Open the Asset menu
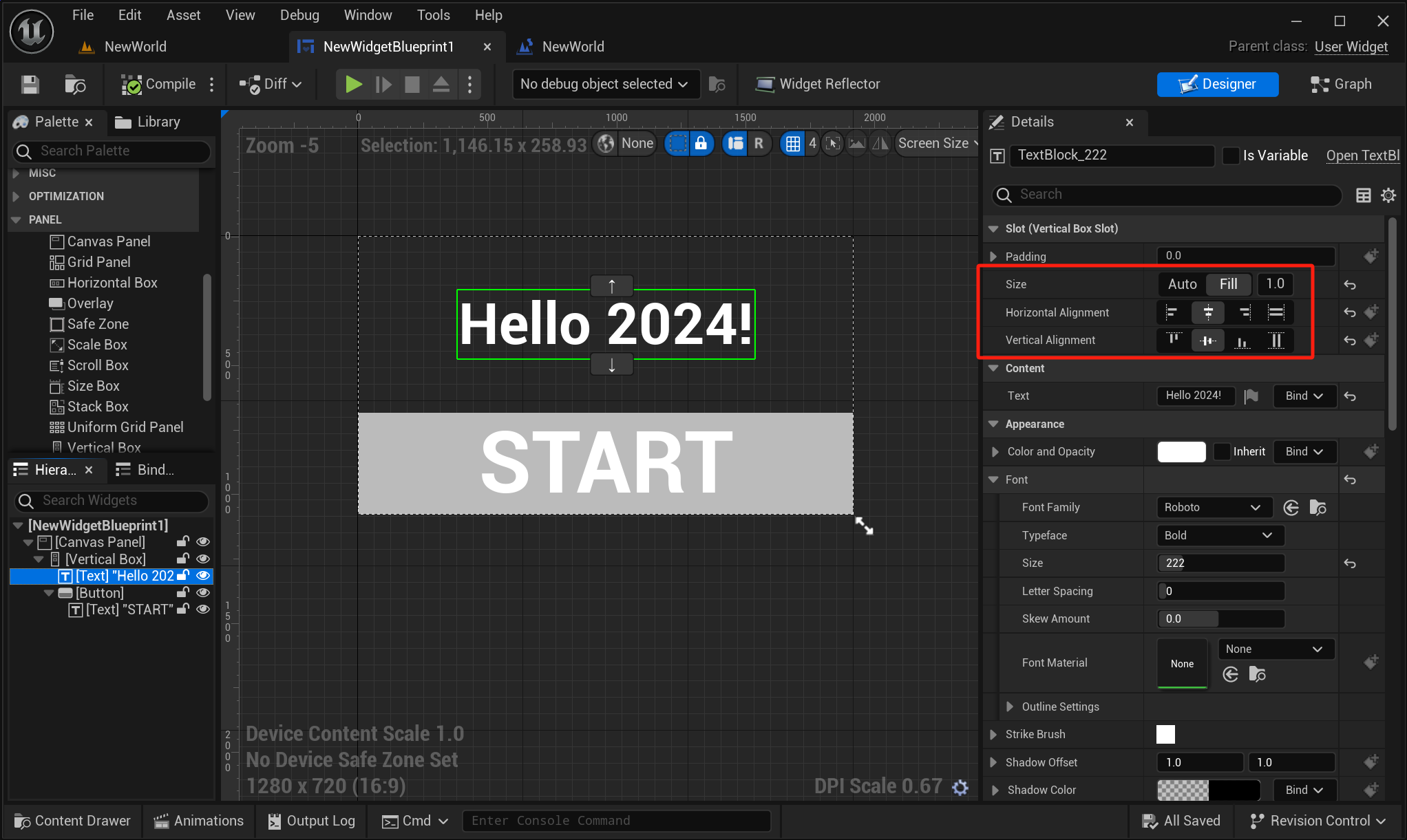Image resolution: width=1407 pixels, height=840 pixels. 183,14
